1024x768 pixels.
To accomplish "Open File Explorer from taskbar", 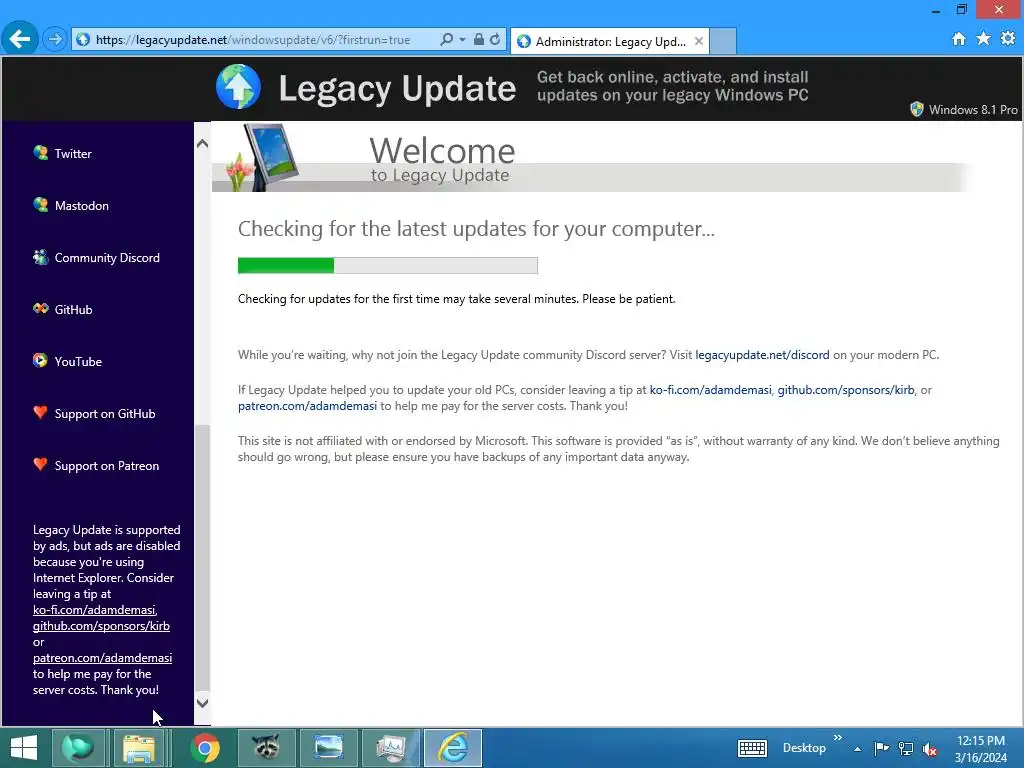I will click(139, 748).
